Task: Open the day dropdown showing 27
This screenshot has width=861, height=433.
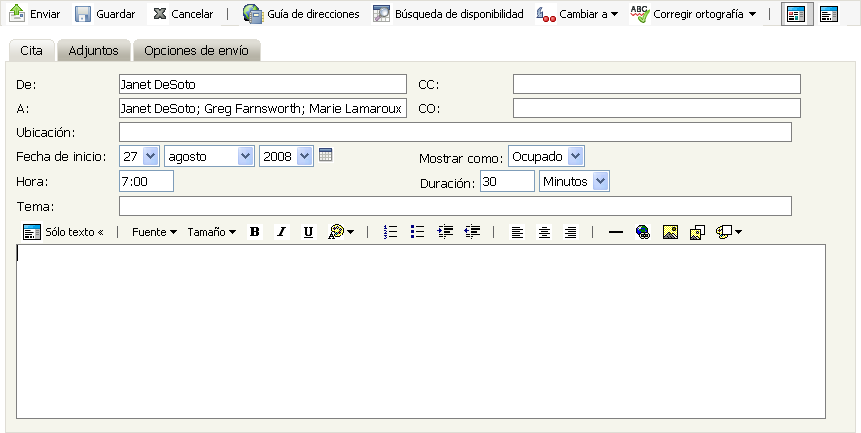Action: point(139,156)
